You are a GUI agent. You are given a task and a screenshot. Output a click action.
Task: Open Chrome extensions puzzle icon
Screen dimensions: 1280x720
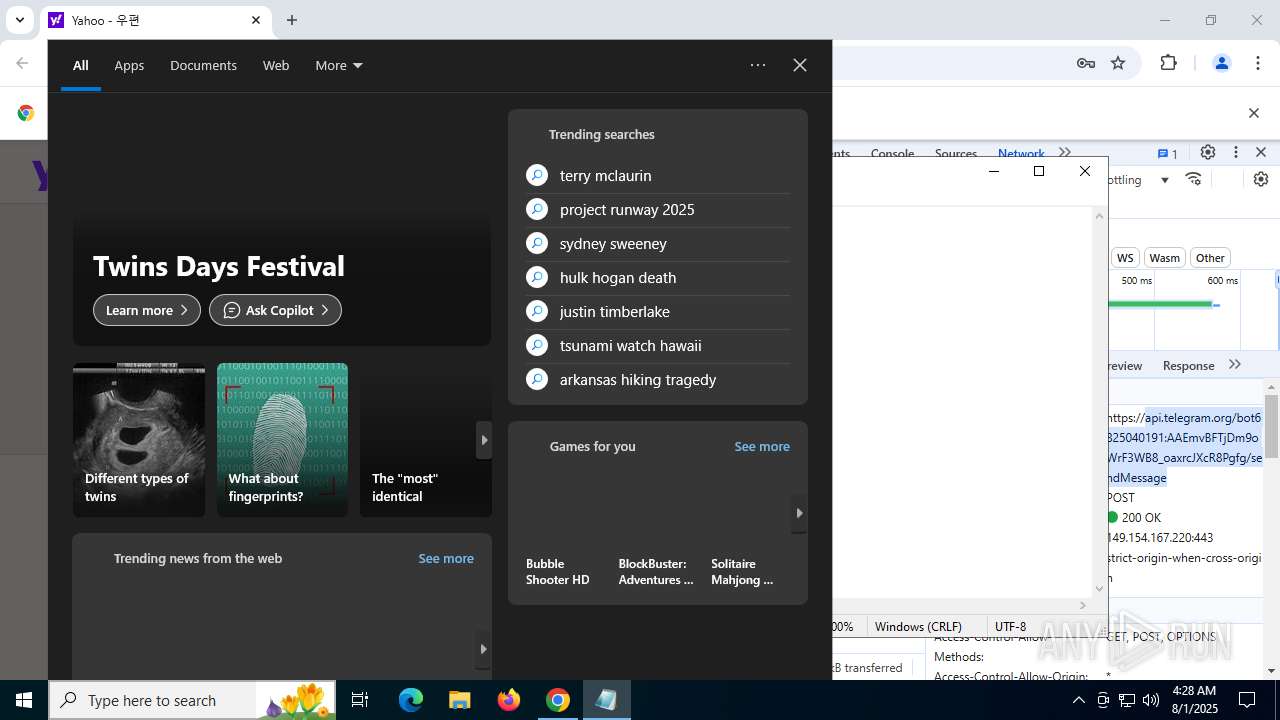tap(1168, 63)
